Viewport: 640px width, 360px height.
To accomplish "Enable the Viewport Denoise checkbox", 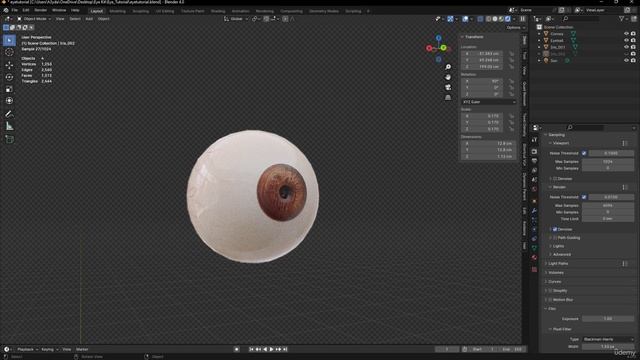I will pyautogui.click(x=555, y=179).
